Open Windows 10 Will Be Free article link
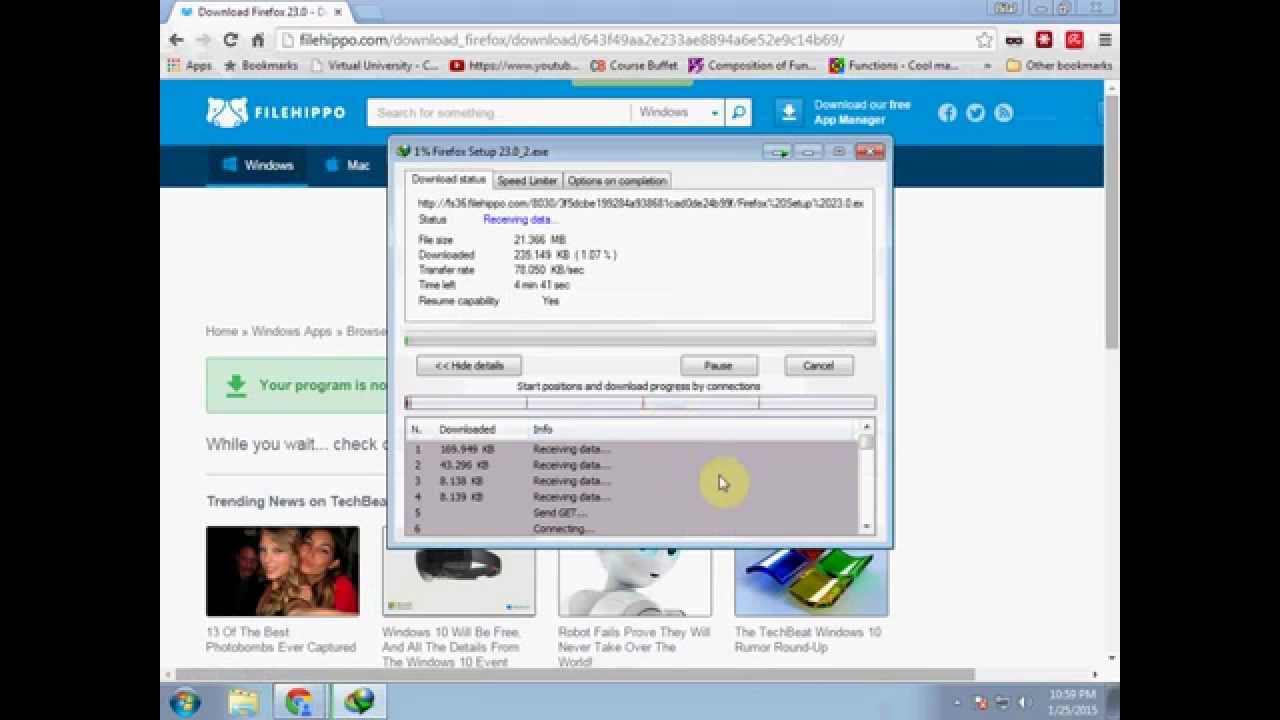Screen dimensions: 1280x720 tap(451, 647)
